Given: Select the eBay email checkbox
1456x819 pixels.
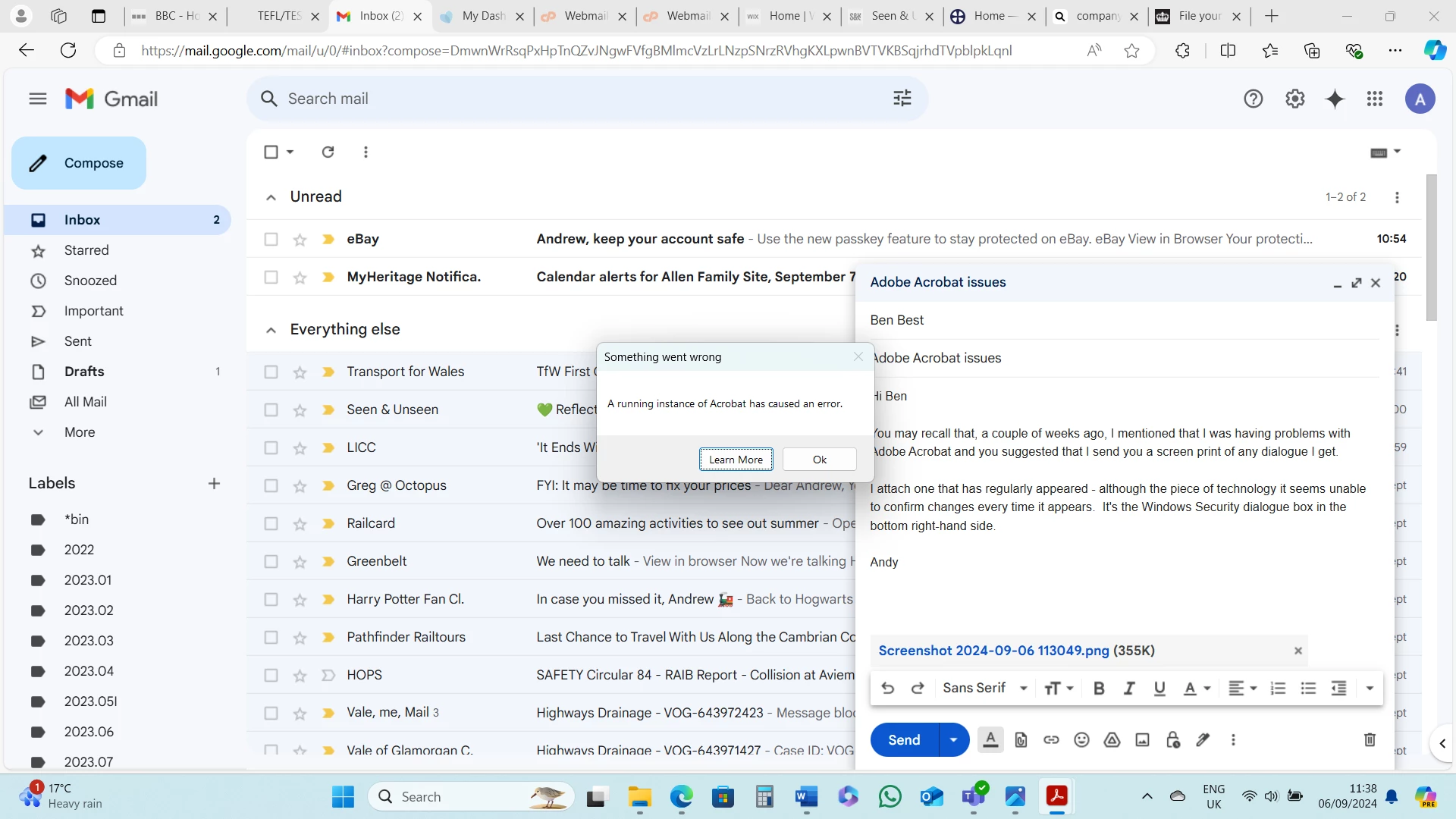Looking at the screenshot, I should click(271, 240).
